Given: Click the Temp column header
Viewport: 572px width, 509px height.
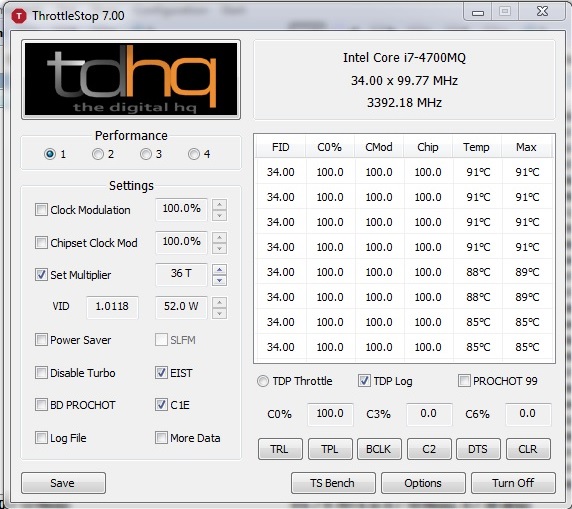Looking at the screenshot, I should (x=476, y=147).
